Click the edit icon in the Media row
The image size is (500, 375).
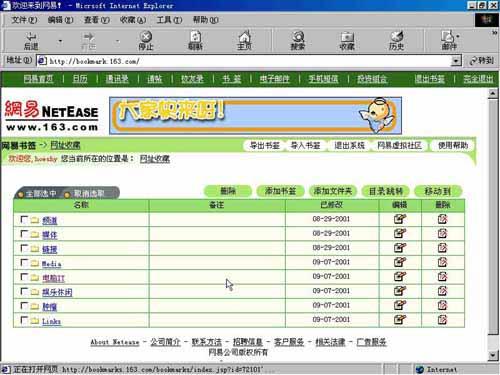[x=400, y=262]
